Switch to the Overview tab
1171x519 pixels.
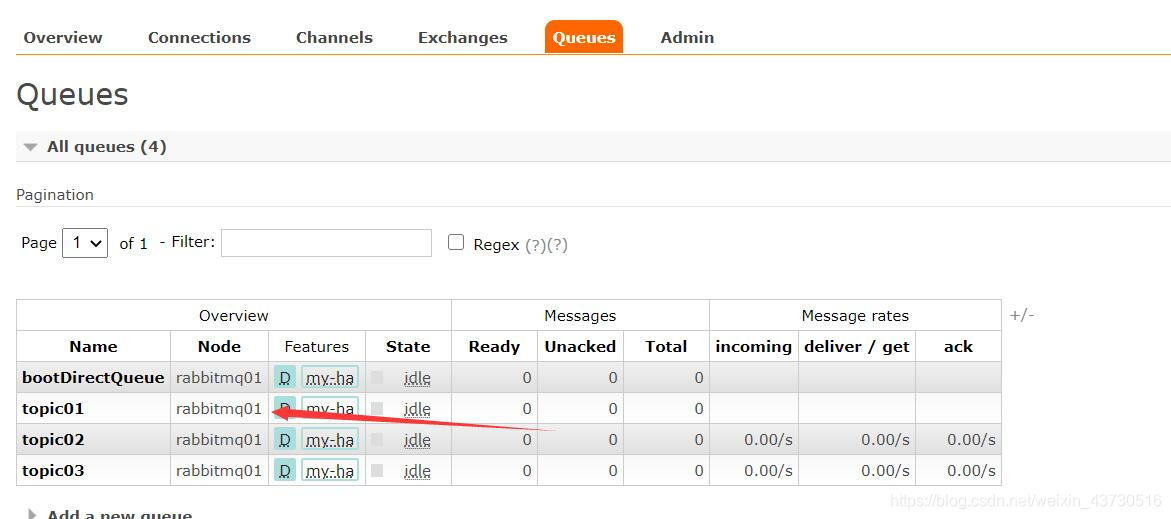(x=63, y=37)
